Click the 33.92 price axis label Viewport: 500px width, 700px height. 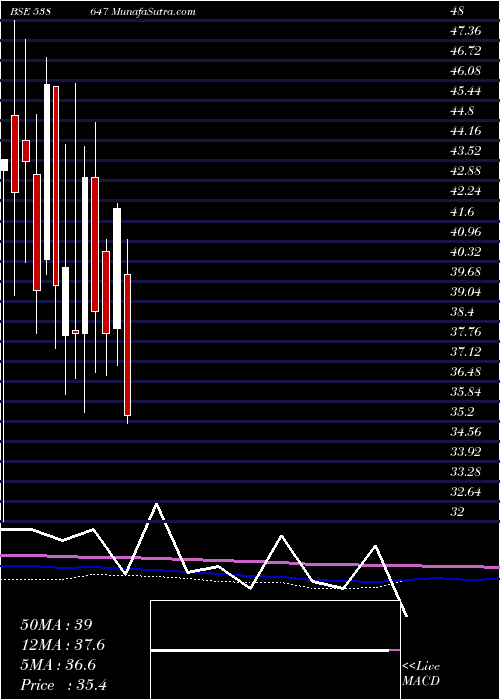(x=465, y=453)
